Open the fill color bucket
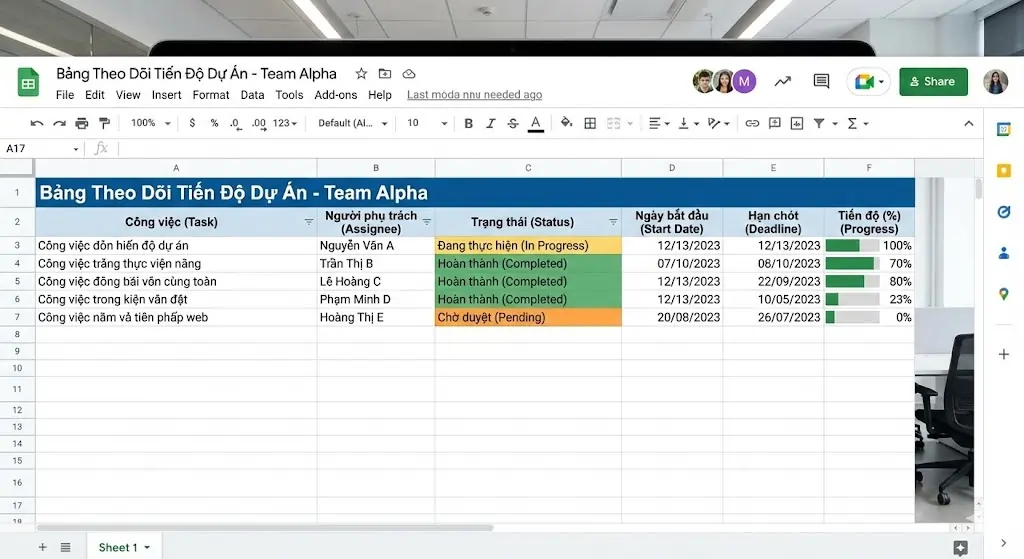Screen dimensions: 1024x559 point(566,123)
